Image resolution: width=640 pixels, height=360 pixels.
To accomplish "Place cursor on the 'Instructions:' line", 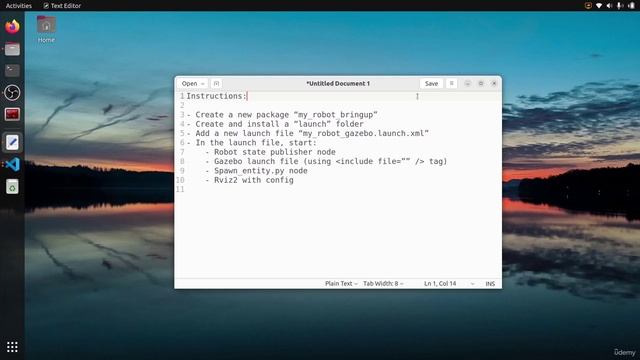I will click(217, 96).
